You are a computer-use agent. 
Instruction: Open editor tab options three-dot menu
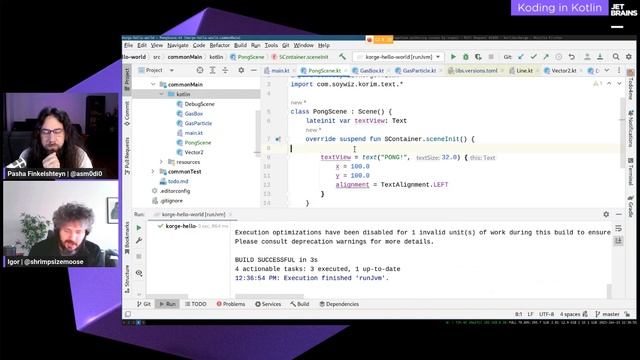coord(619,70)
